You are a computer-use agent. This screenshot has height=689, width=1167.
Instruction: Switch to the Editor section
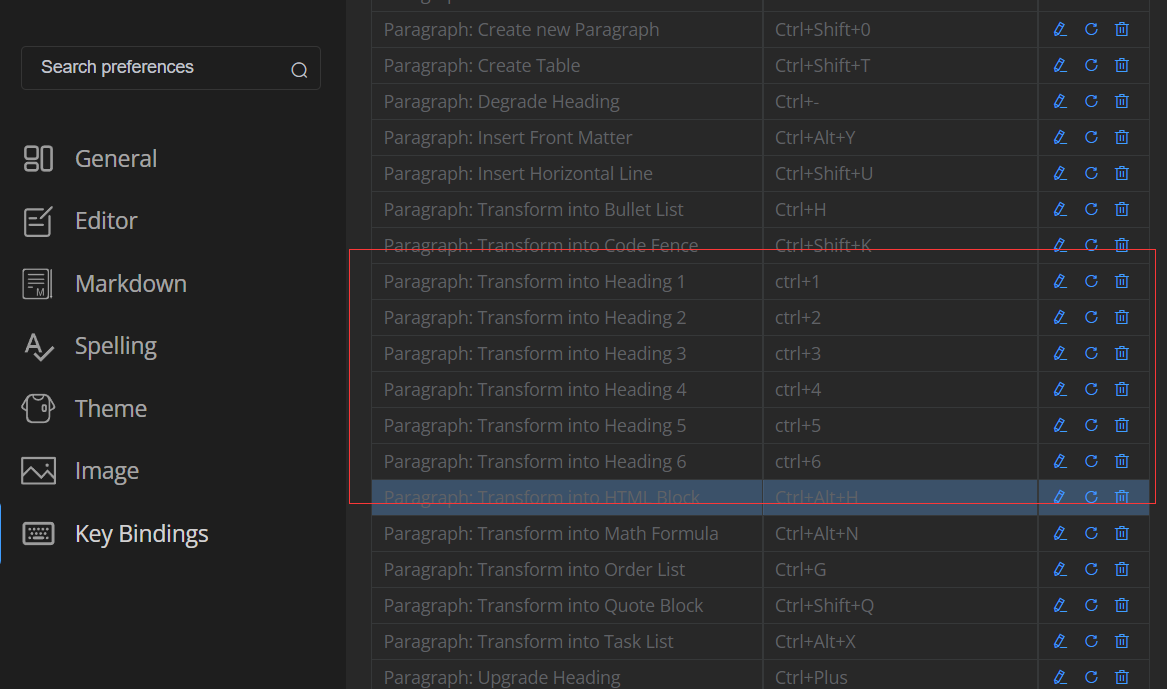point(104,220)
